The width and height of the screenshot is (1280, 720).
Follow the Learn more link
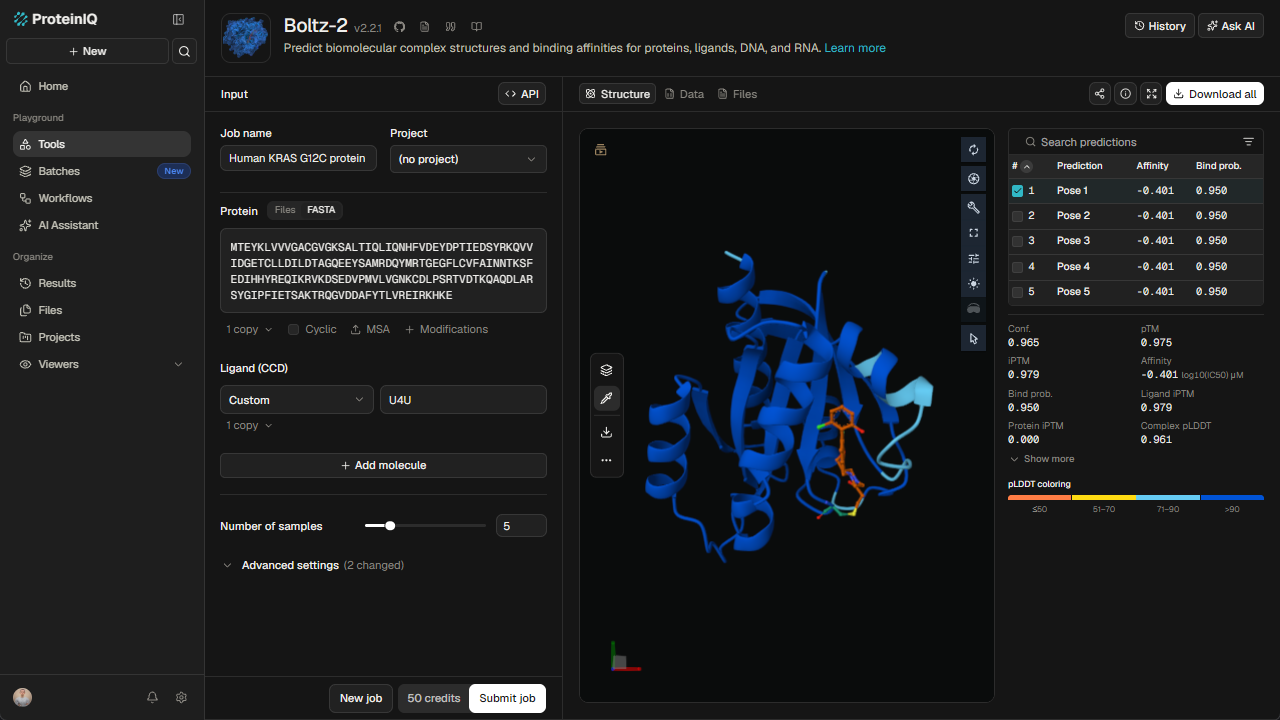(855, 48)
